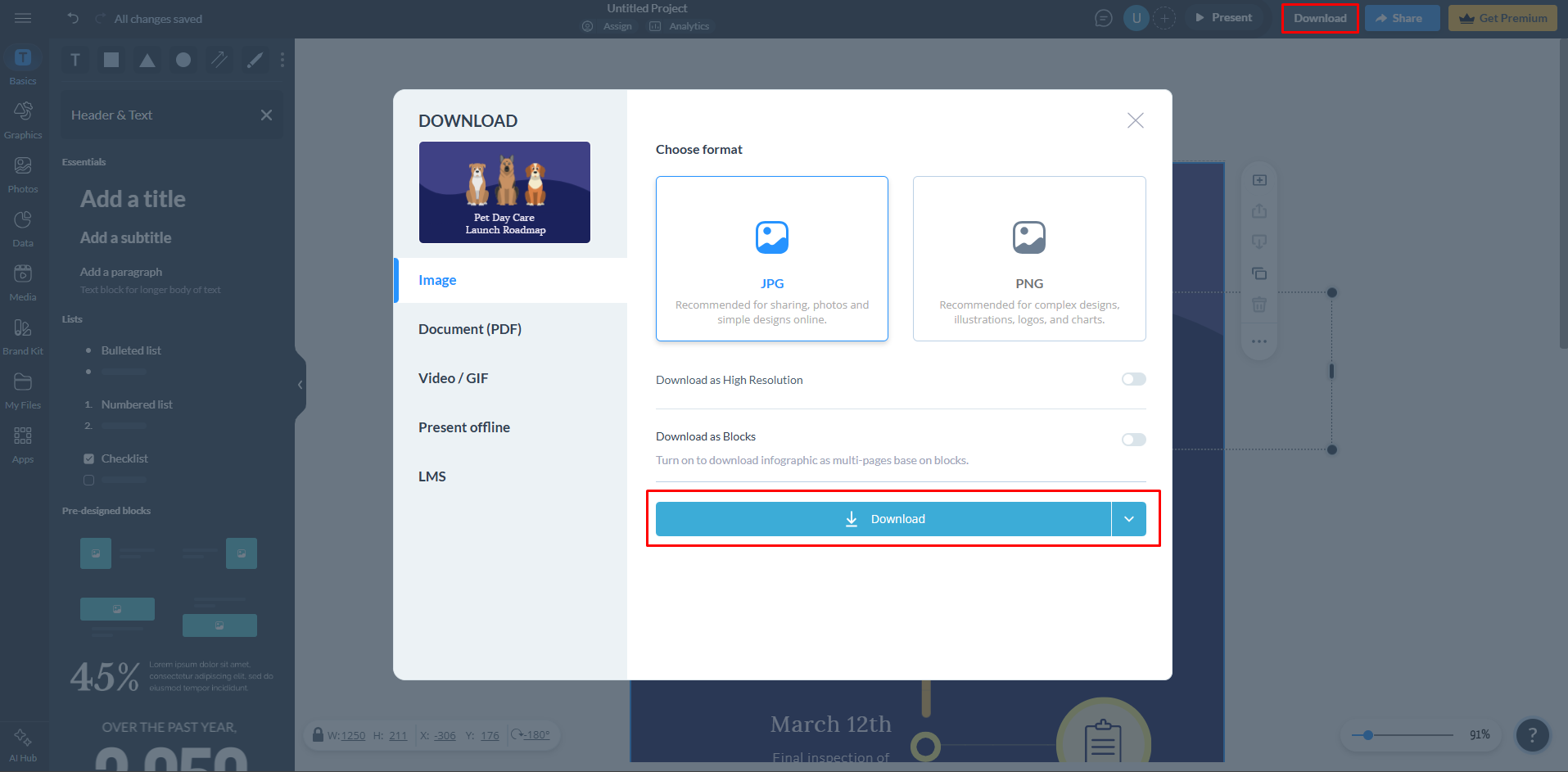Viewport: 1568px width, 772px height.
Task: Open the Download button dropdown arrow
Action: point(1130,518)
